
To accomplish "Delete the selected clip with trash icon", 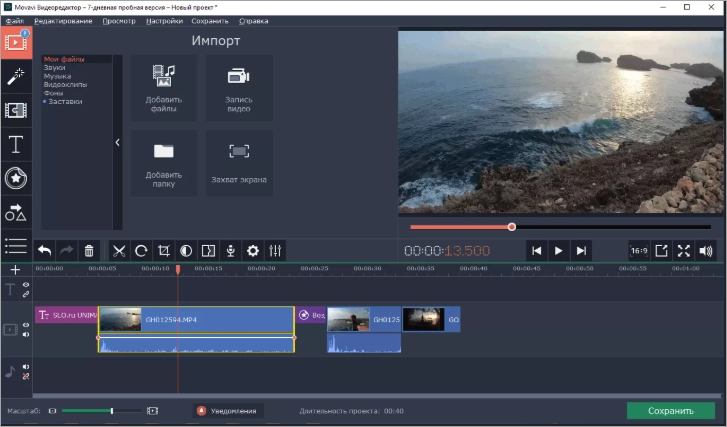I will click(89, 251).
